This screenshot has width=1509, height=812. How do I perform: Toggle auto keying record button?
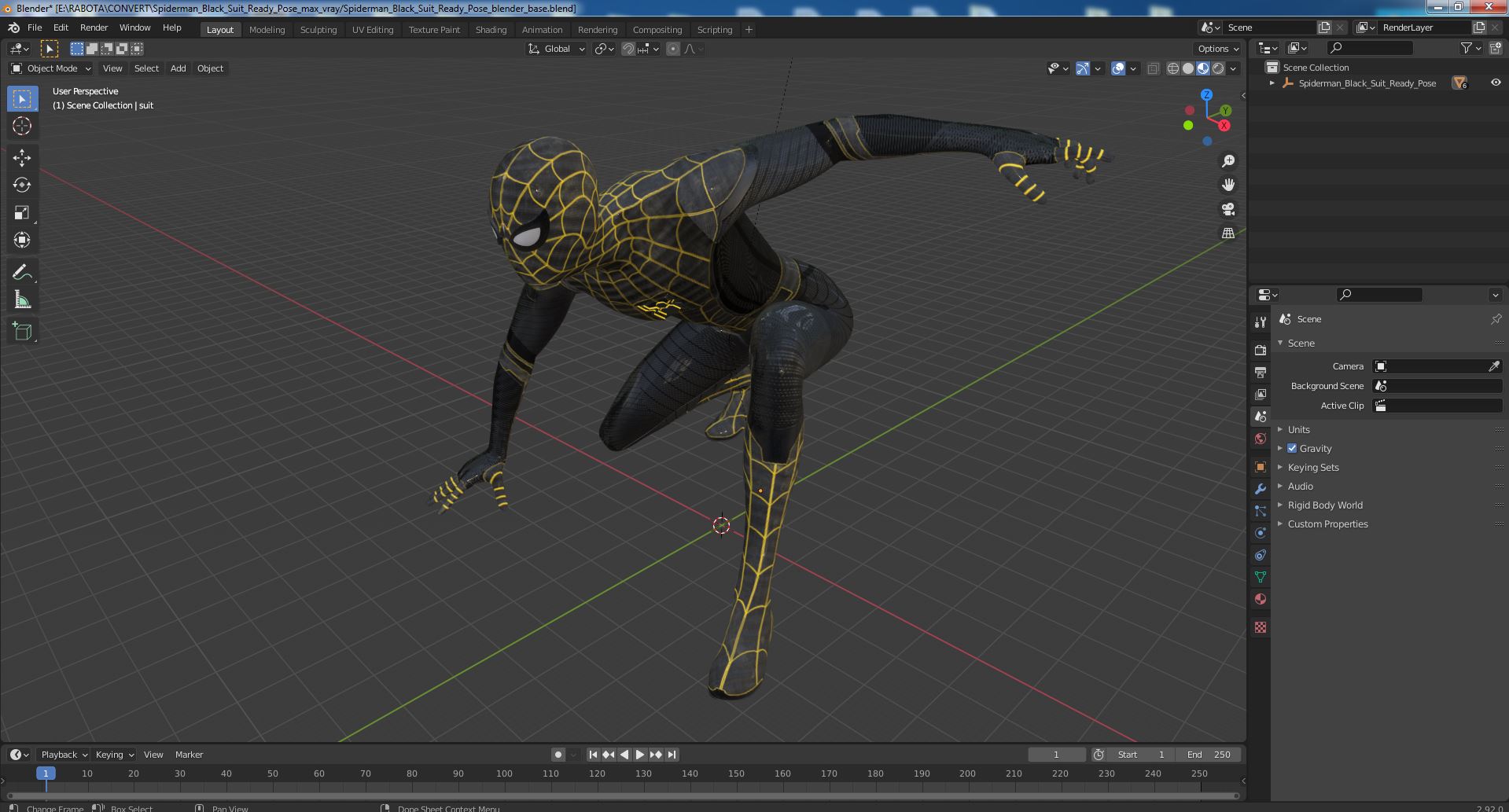tap(558, 755)
